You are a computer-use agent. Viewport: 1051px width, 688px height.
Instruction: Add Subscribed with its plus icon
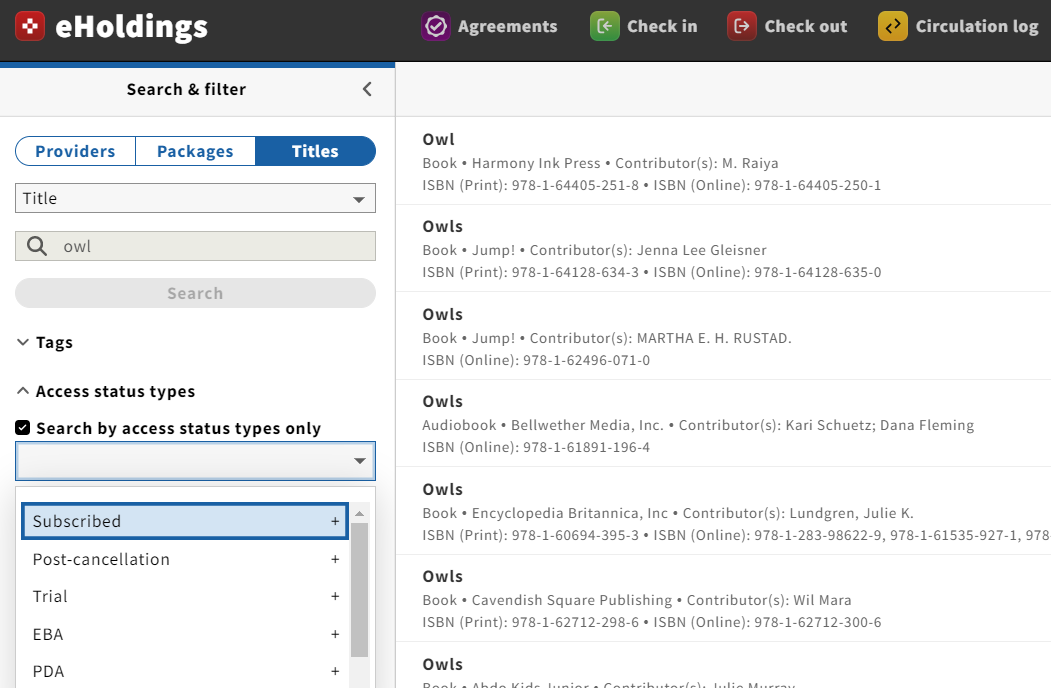[x=335, y=521]
